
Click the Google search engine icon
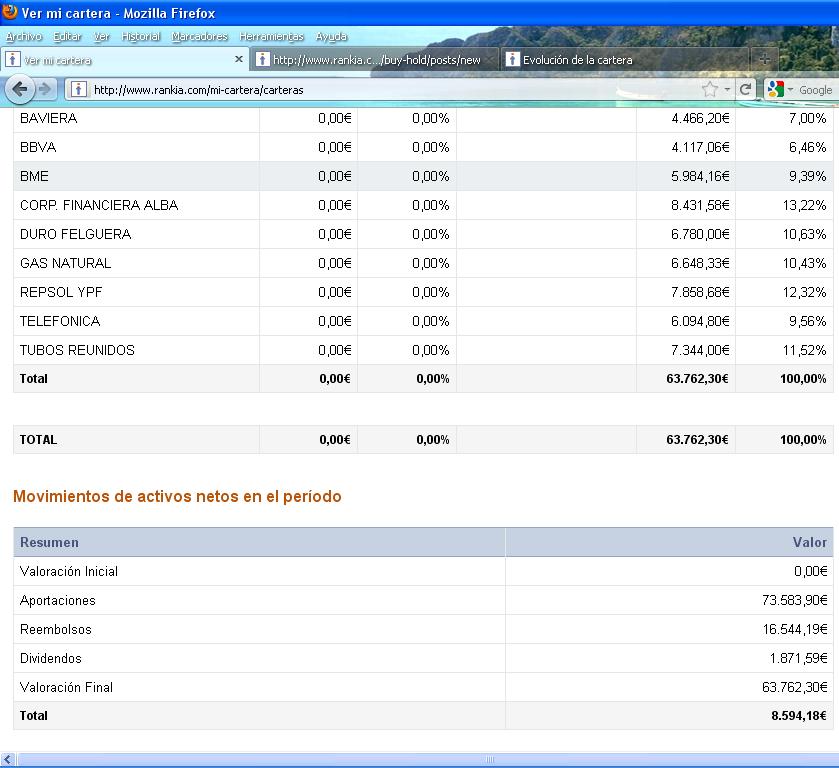[x=775, y=89]
